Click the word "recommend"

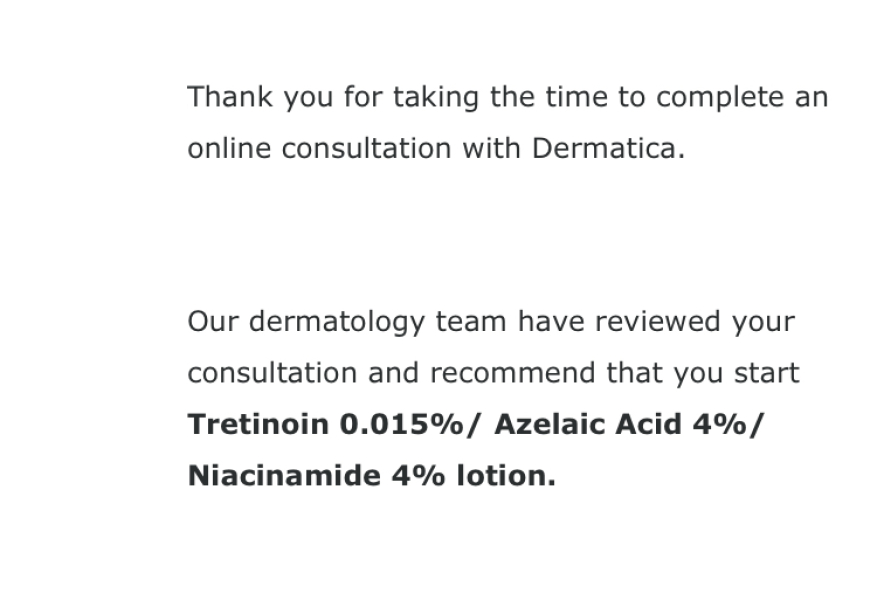click(514, 373)
